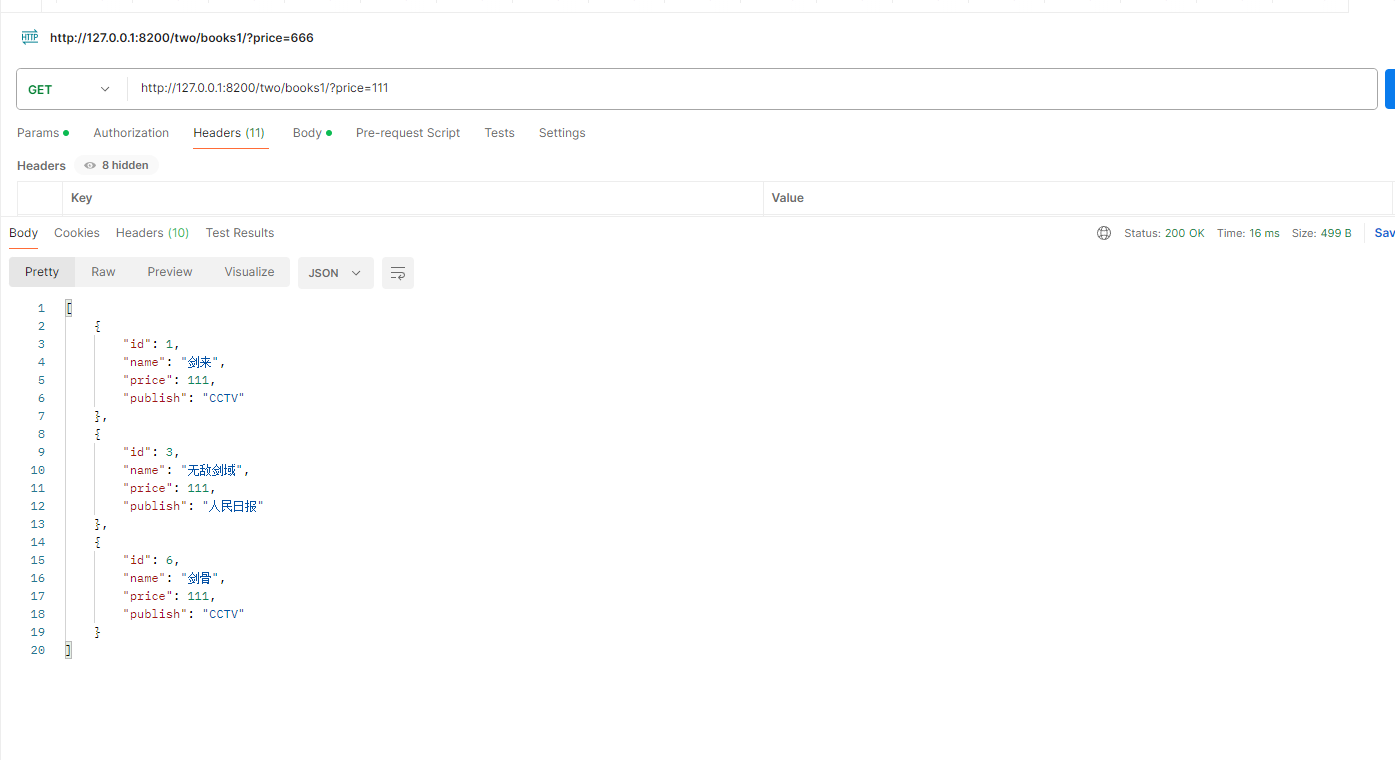This screenshot has height=760, width=1395.
Task: Click the opening bracket on line 1
Action: (x=68, y=308)
